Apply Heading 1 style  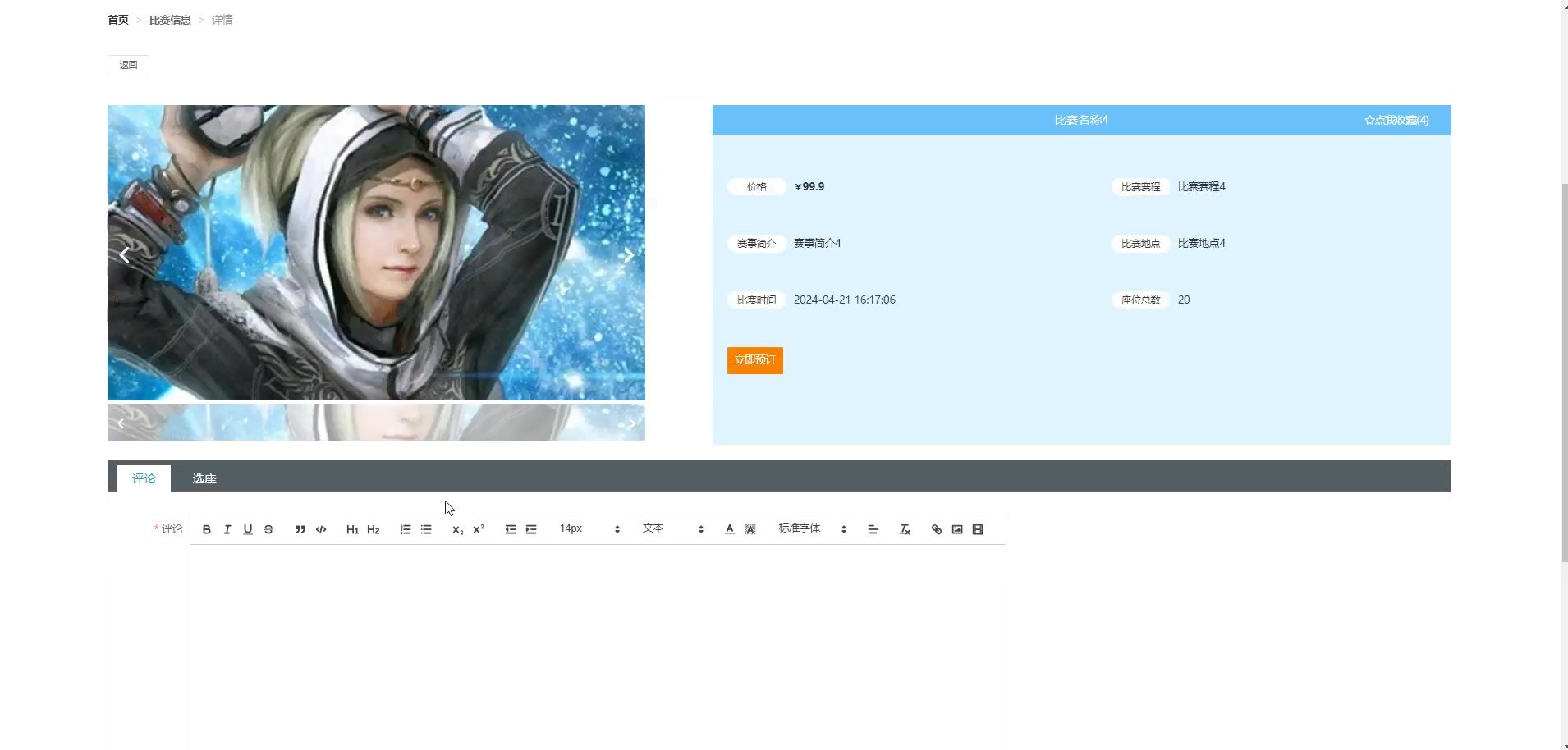(x=352, y=529)
